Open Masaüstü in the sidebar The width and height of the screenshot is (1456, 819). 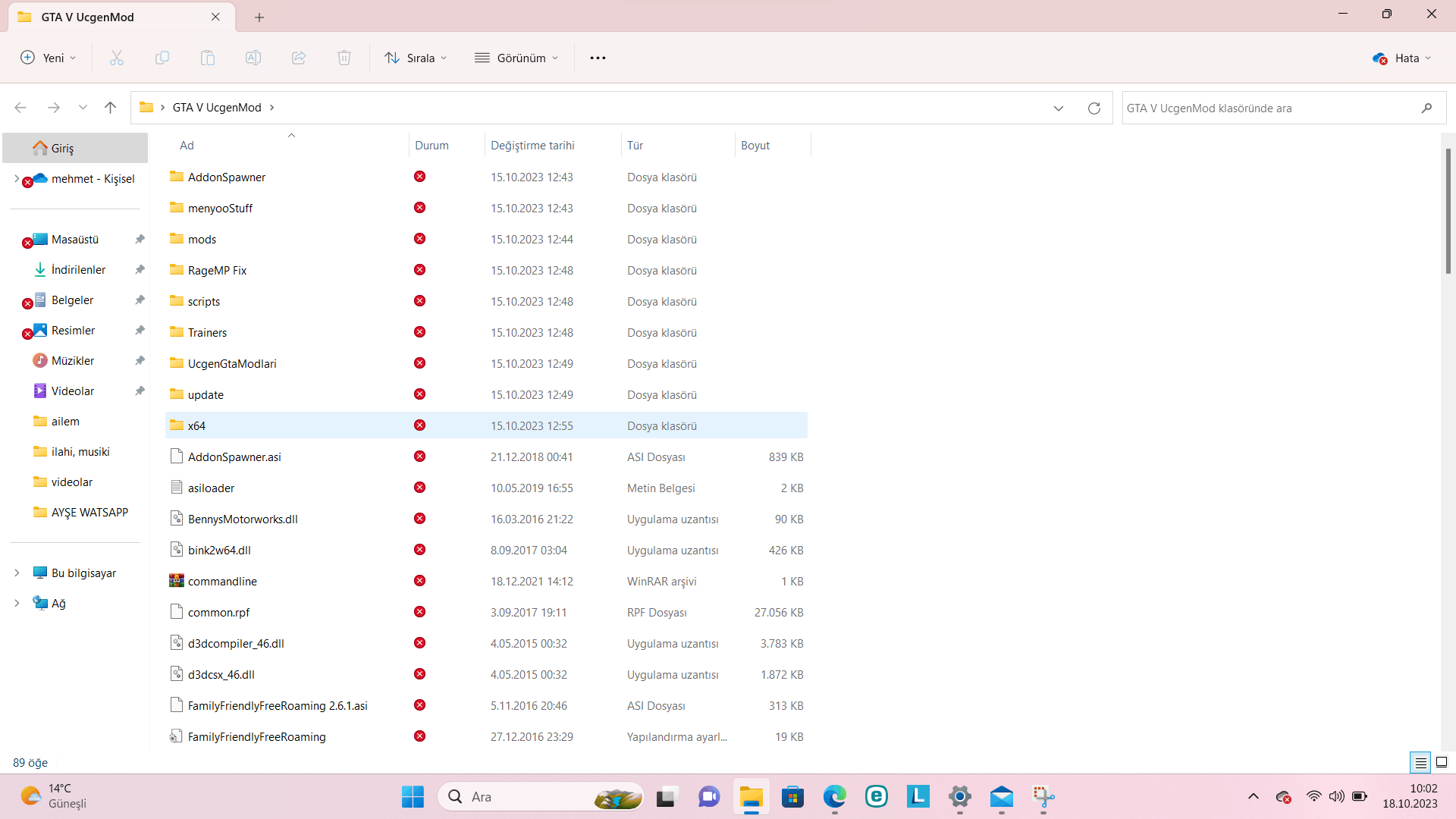(75, 240)
